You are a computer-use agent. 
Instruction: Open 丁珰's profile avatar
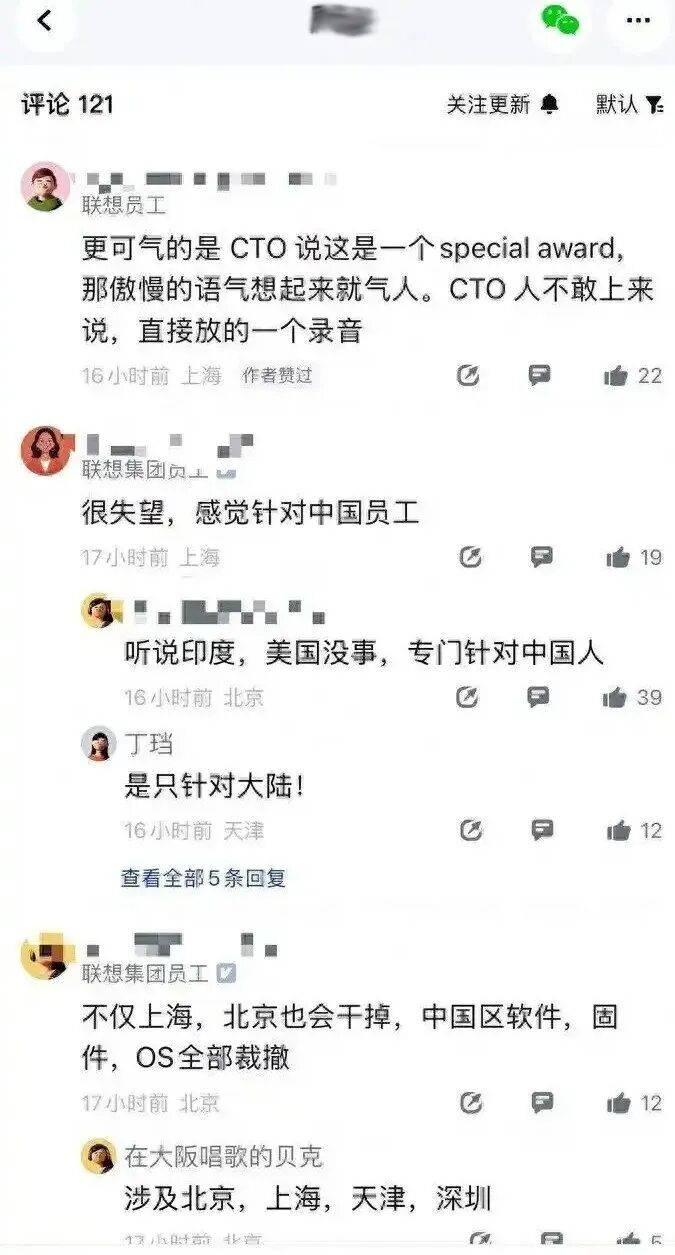point(98,744)
